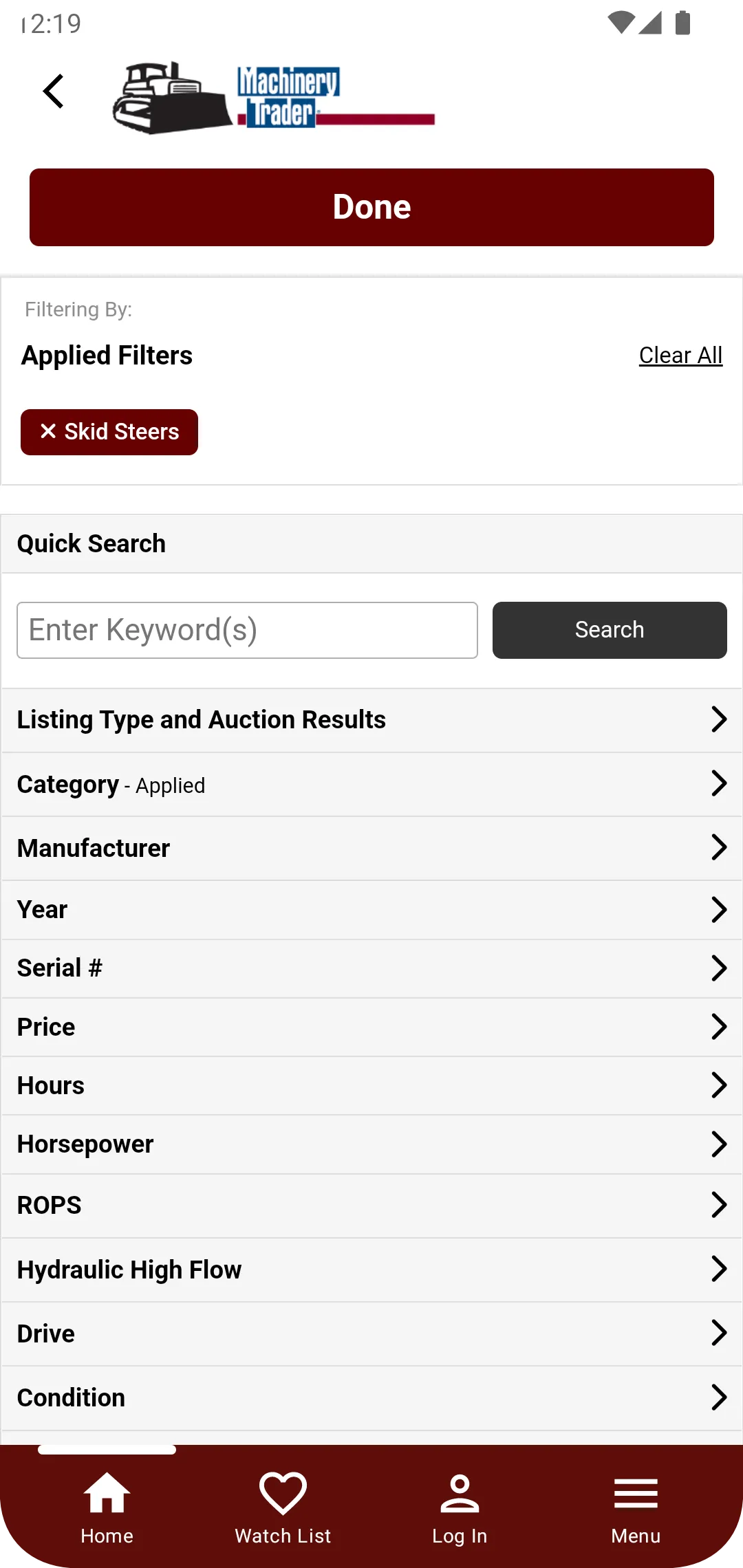Expand the Price filter chevron
The width and height of the screenshot is (743, 1568).
tap(718, 1027)
